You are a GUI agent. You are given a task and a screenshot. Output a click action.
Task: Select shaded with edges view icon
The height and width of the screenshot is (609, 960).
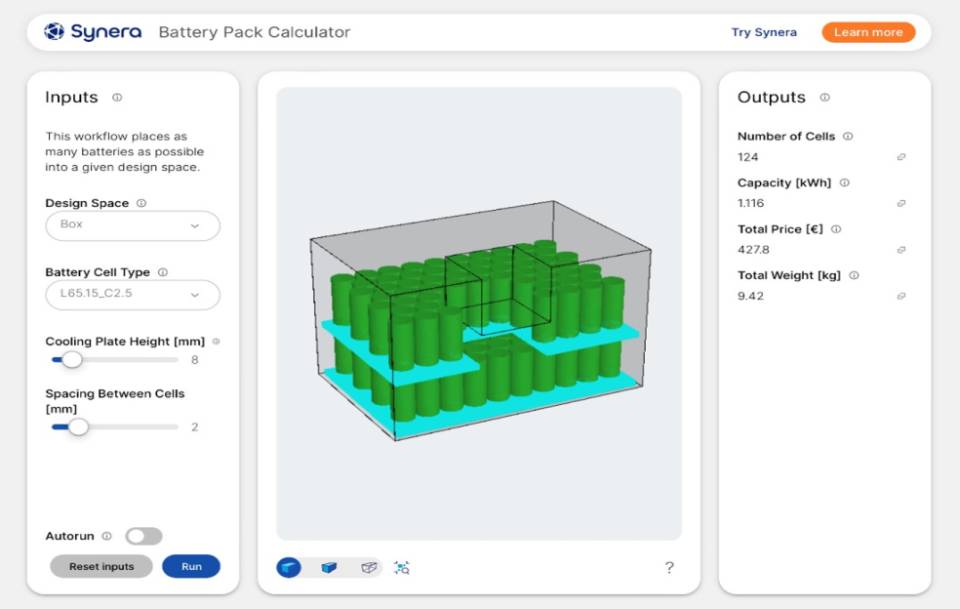tap(329, 568)
